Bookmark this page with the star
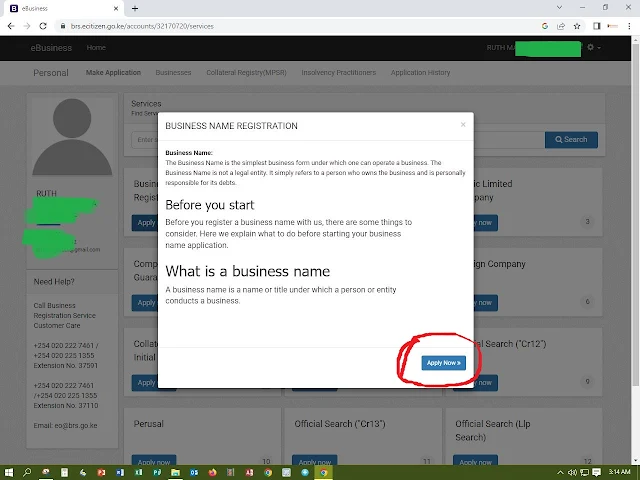This screenshot has height=480, width=640. coord(577,26)
